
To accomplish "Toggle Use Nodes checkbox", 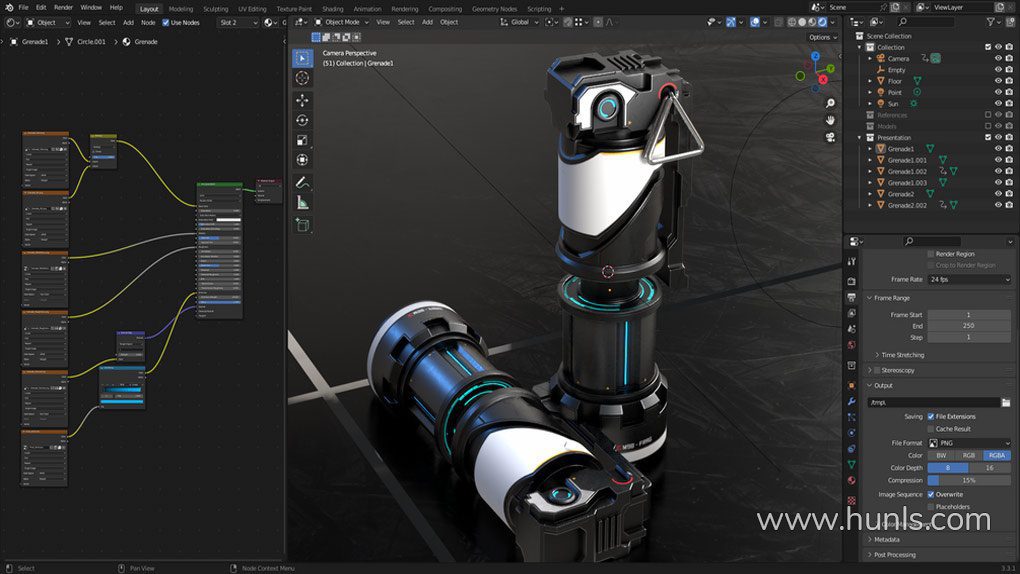I will (x=165, y=22).
